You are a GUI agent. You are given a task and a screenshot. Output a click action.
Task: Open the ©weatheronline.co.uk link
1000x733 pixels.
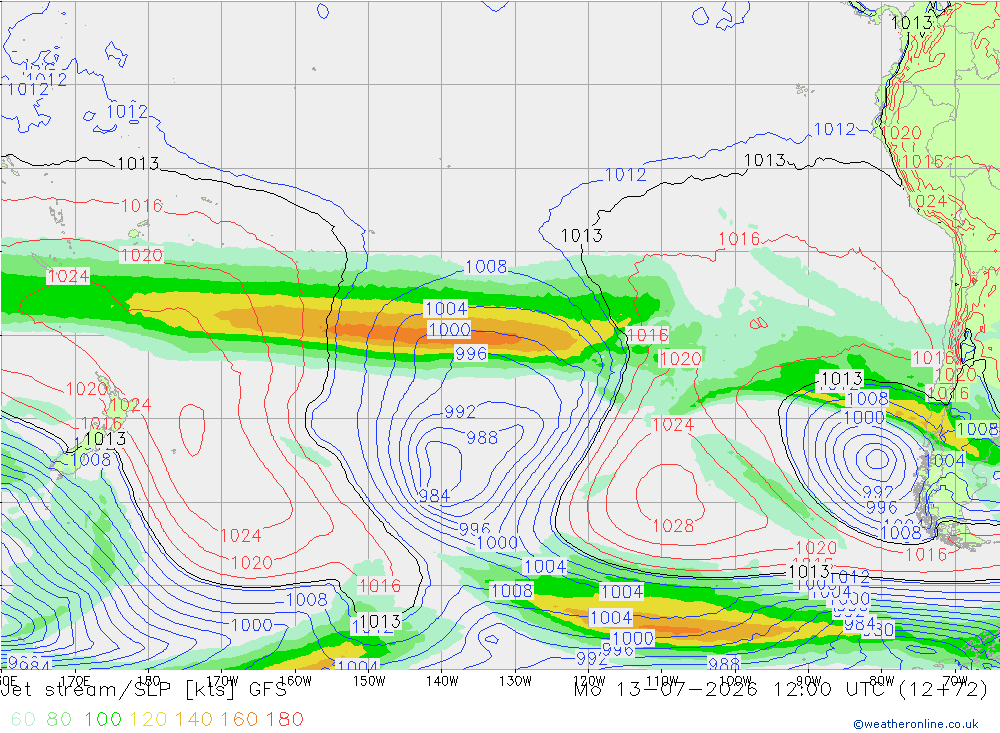click(915, 724)
